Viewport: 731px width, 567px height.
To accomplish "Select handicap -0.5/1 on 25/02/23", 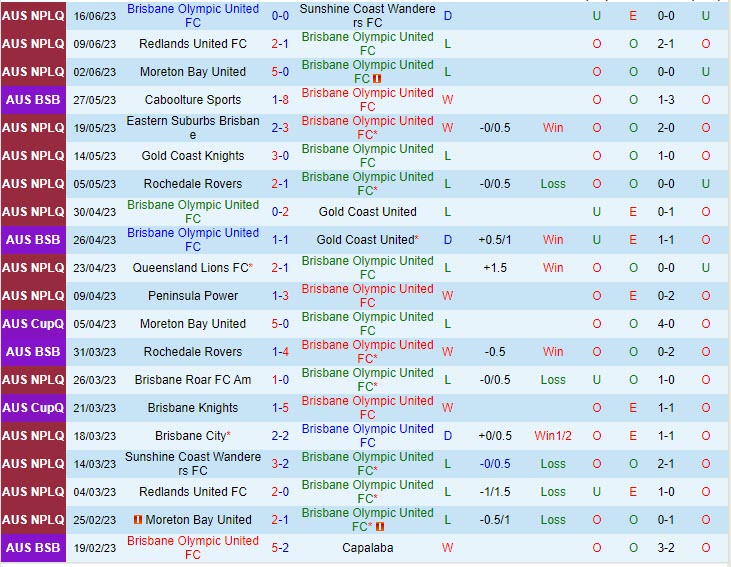I will 495,519.
